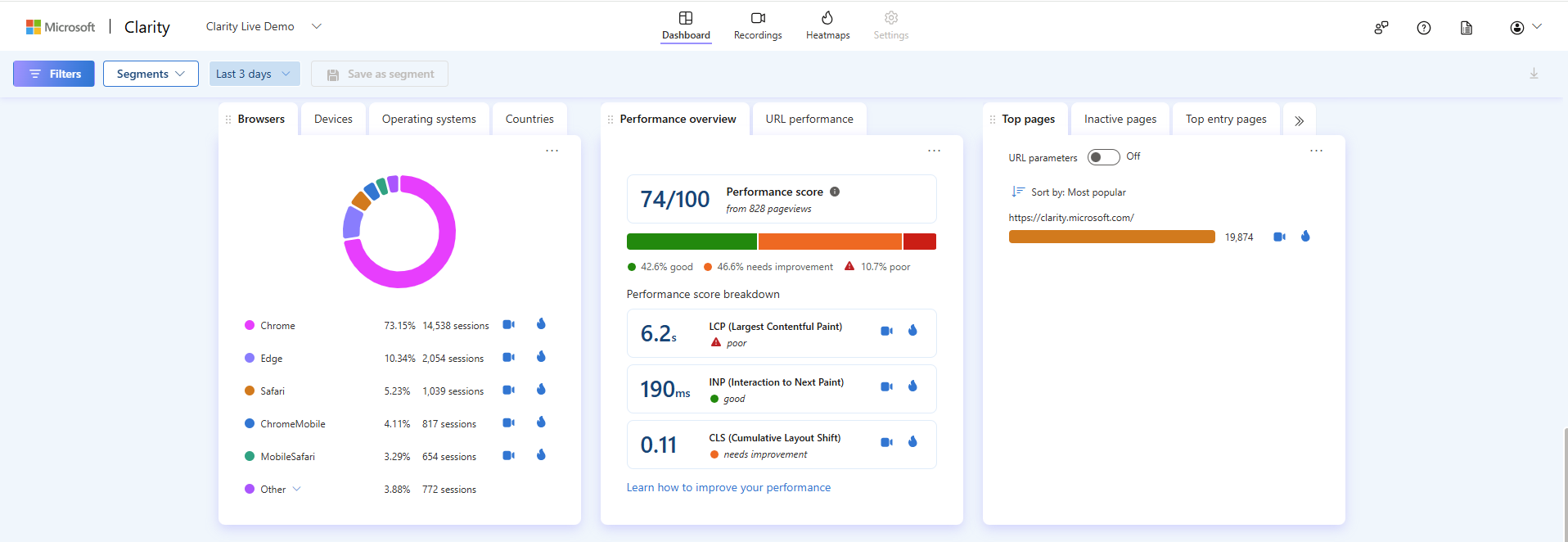Switch to the Devices tab
Viewport: 1568px width, 542px height.
click(333, 119)
